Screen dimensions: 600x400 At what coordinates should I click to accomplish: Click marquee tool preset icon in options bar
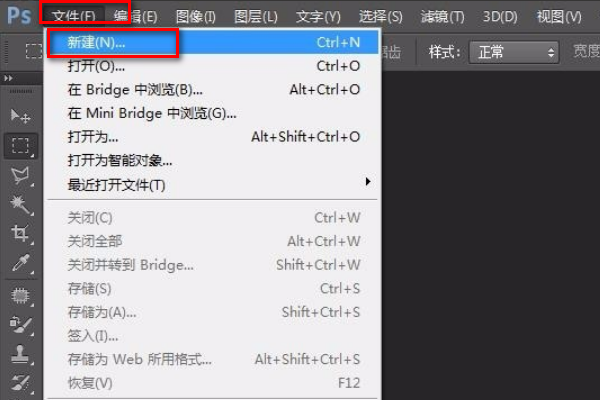(x=34, y=51)
